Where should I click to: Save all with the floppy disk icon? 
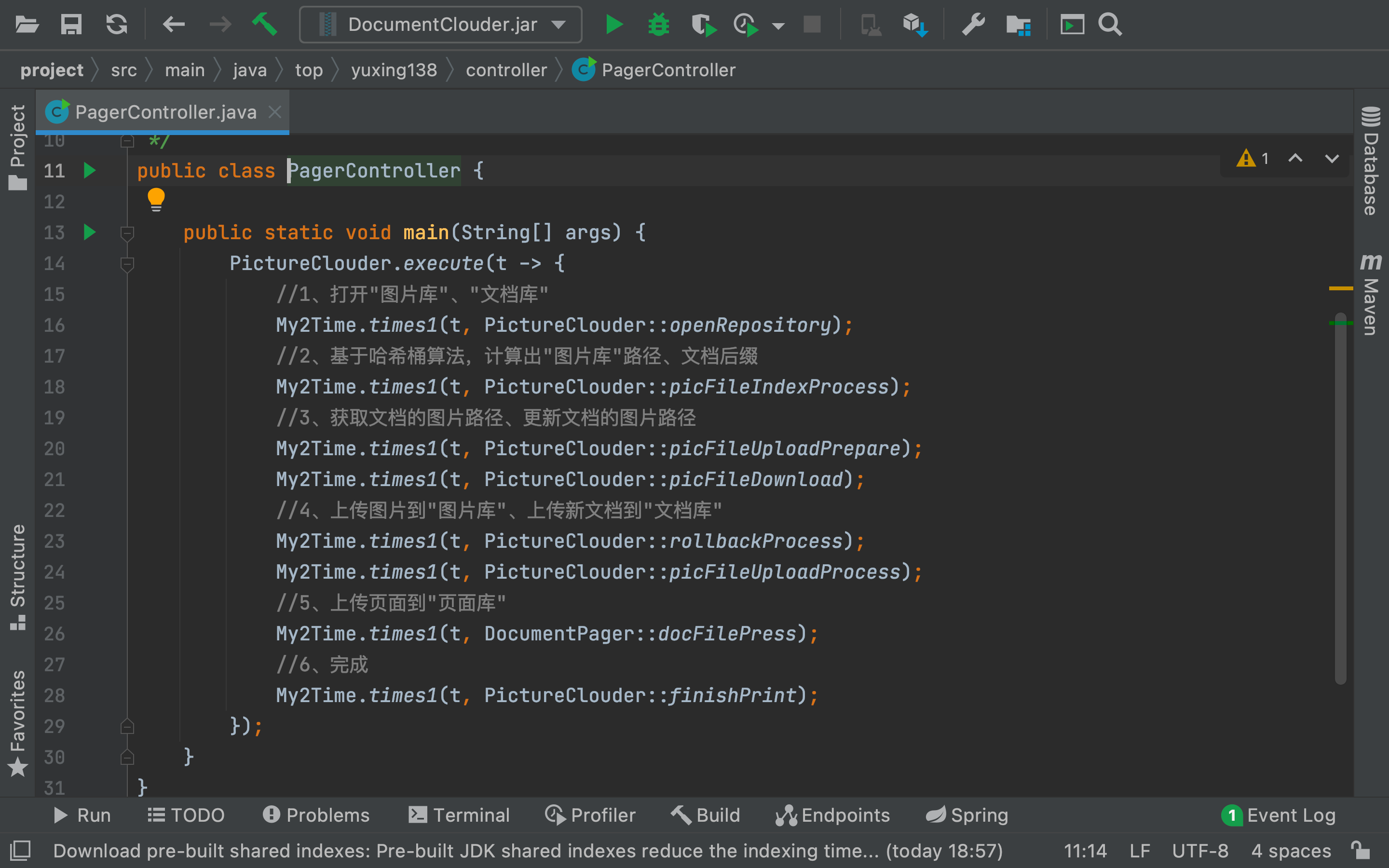point(71,25)
